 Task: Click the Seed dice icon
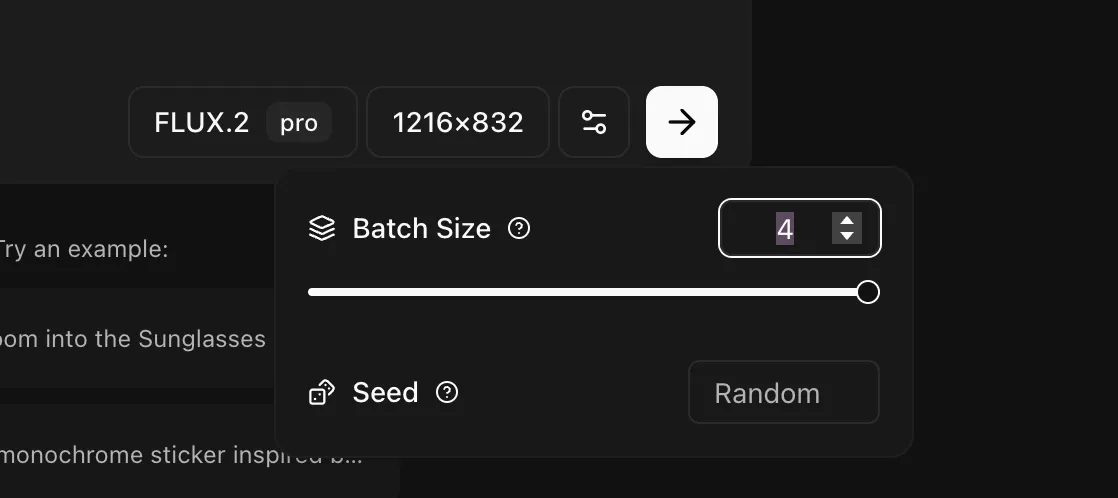321,393
